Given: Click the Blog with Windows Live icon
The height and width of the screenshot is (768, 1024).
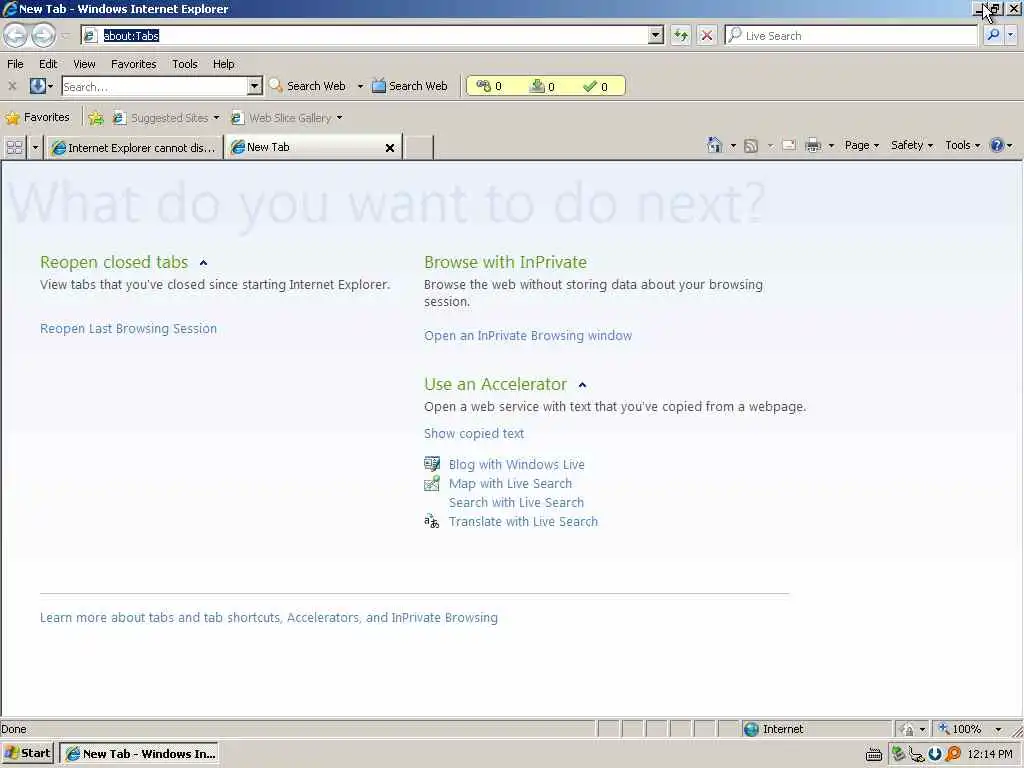Looking at the screenshot, I should (432, 464).
